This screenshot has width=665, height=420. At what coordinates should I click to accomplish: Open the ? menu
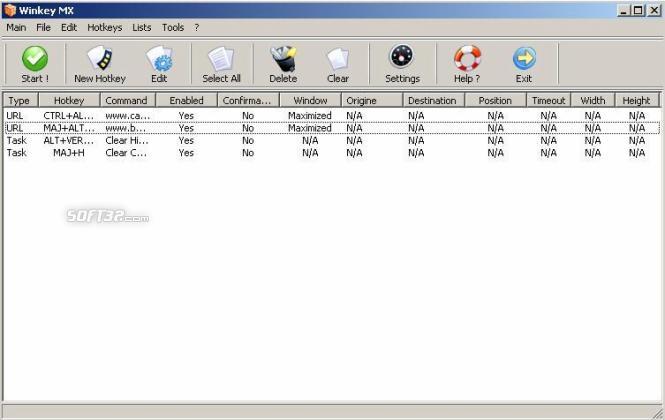pos(196,28)
